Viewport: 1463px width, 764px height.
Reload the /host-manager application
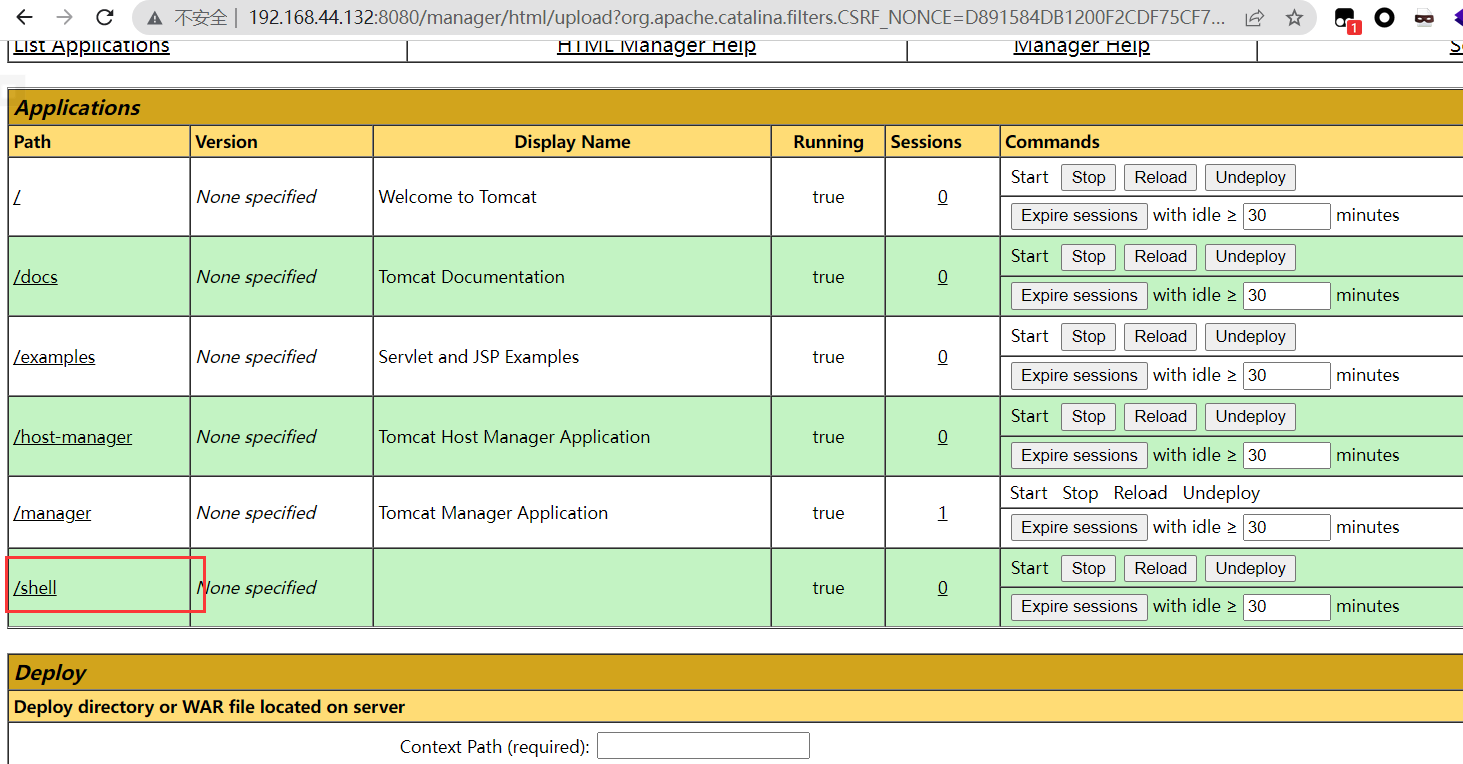click(1160, 416)
